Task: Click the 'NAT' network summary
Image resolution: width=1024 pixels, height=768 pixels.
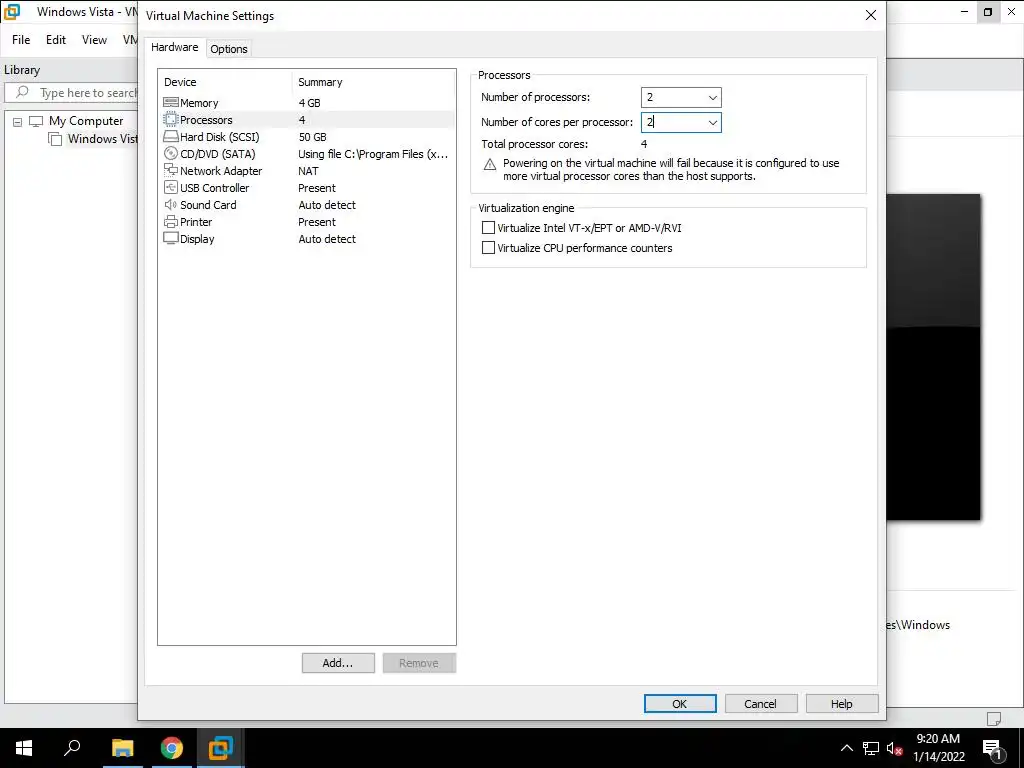Action: click(308, 171)
